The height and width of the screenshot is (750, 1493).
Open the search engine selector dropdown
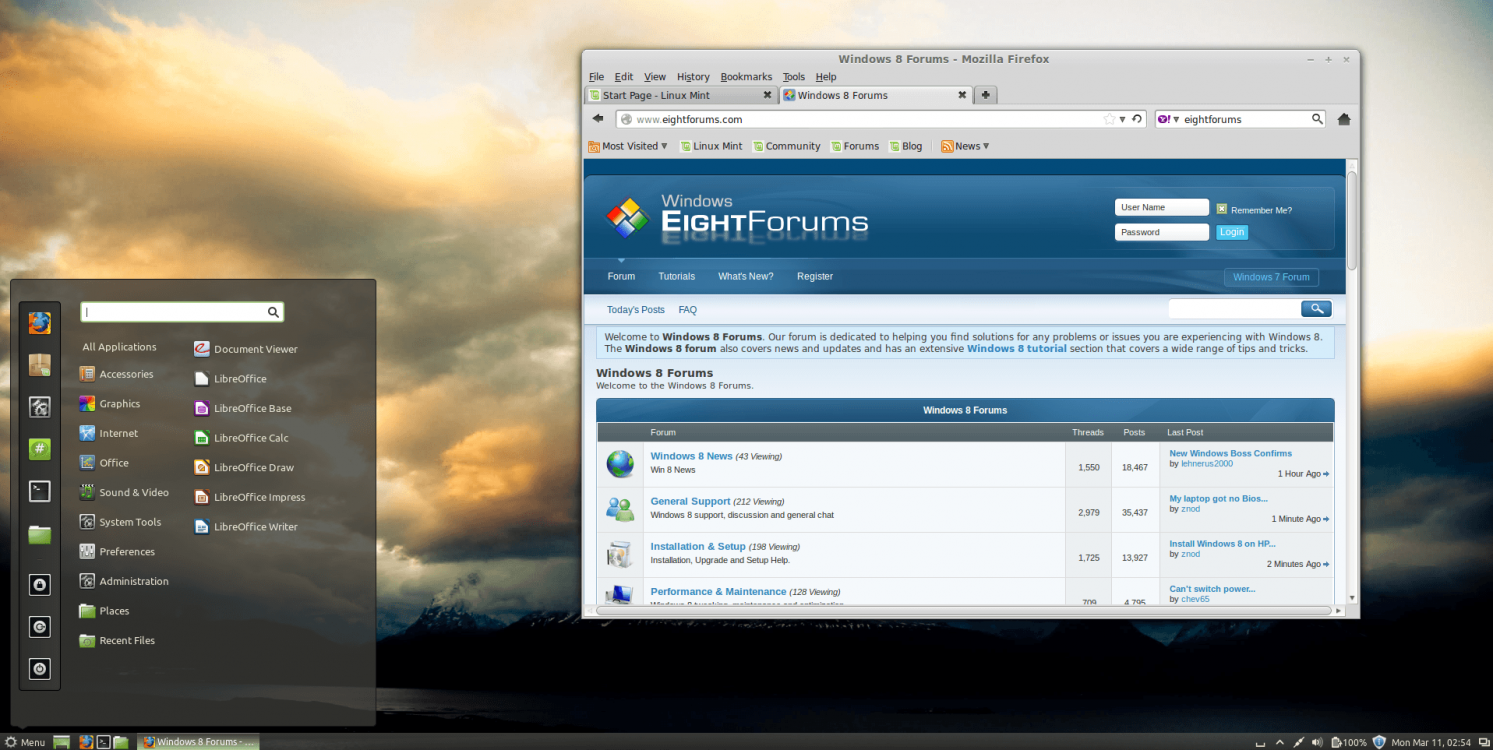pyautogui.click(x=1168, y=119)
